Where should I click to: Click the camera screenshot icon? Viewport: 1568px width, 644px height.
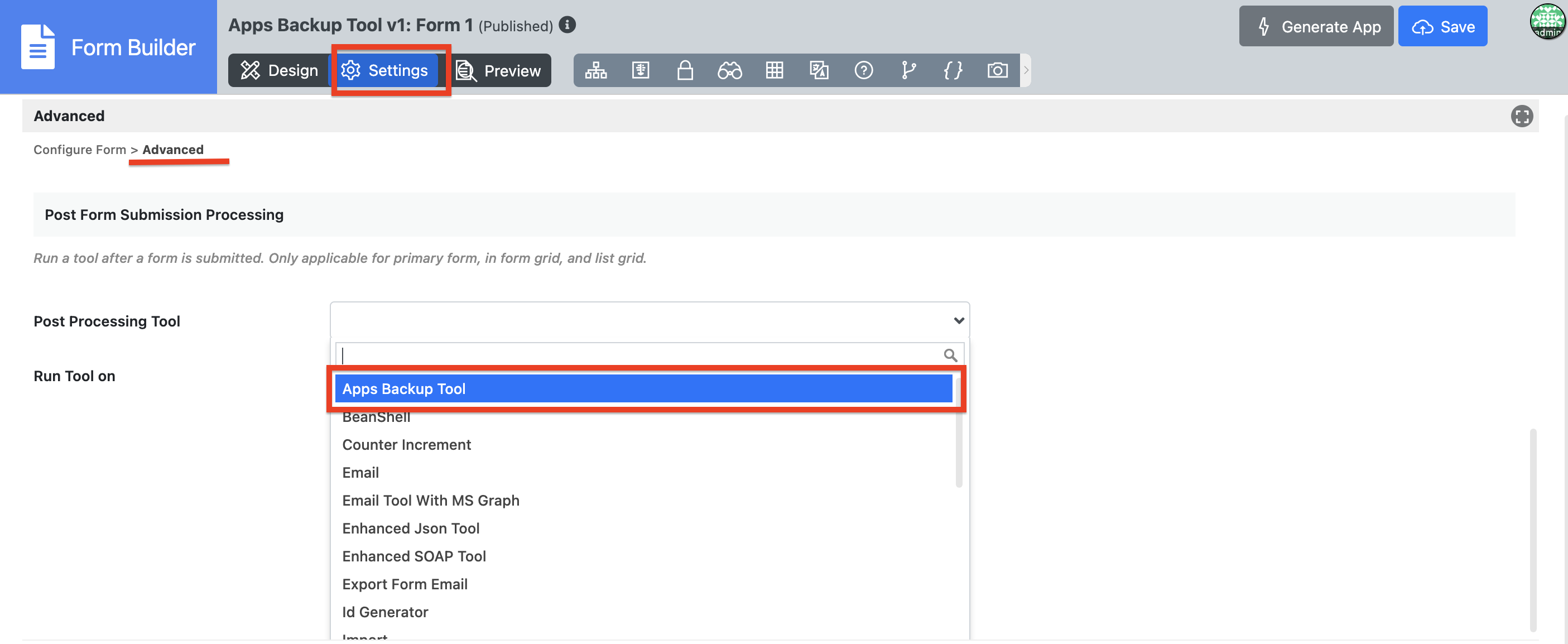tap(997, 71)
